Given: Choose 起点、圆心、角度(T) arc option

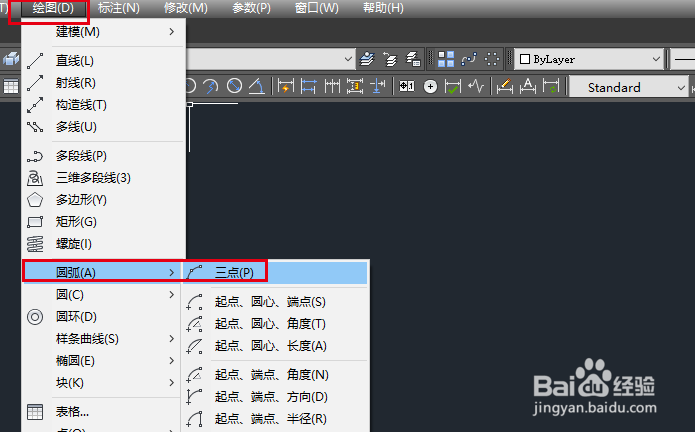Looking at the screenshot, I should pos(275,324).
